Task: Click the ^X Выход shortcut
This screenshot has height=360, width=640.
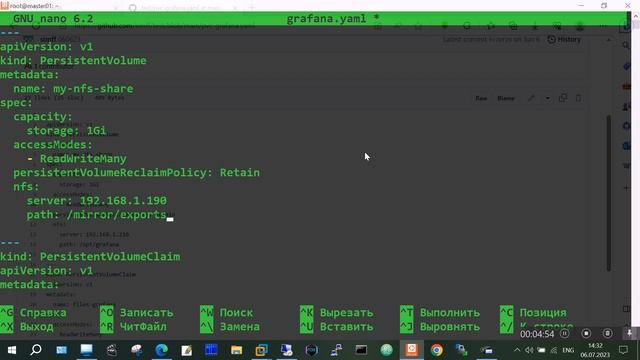Action: coord(27,327)
